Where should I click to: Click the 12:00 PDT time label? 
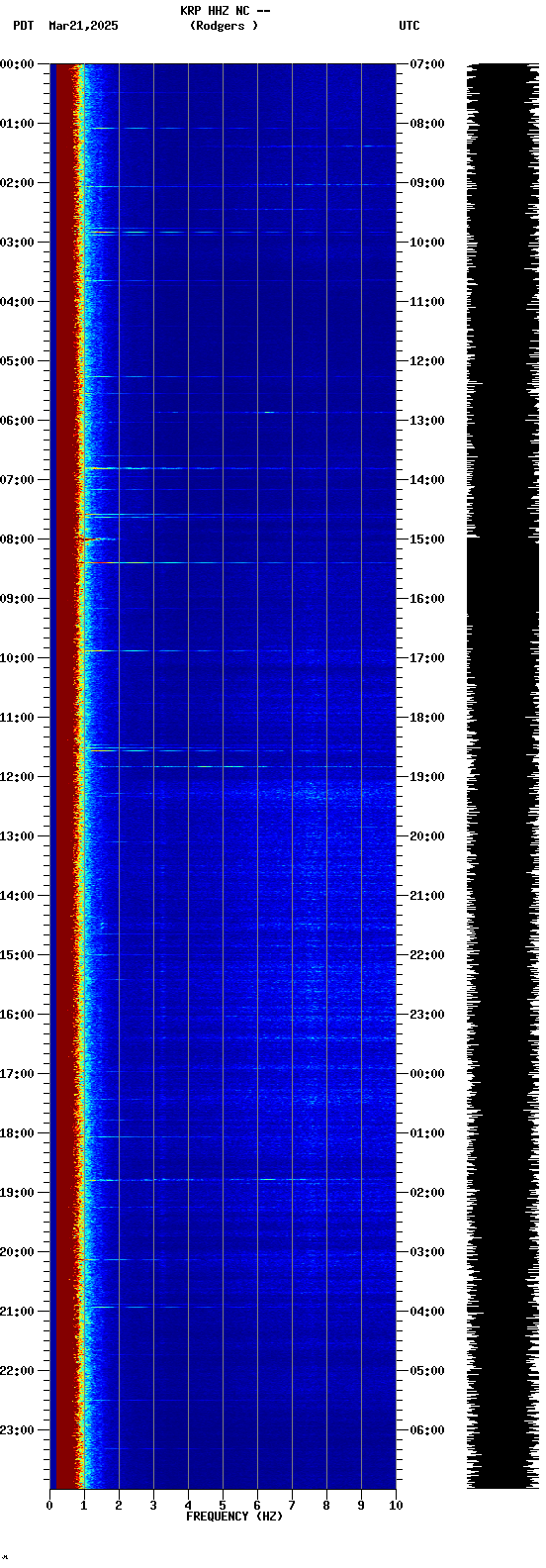18,777
